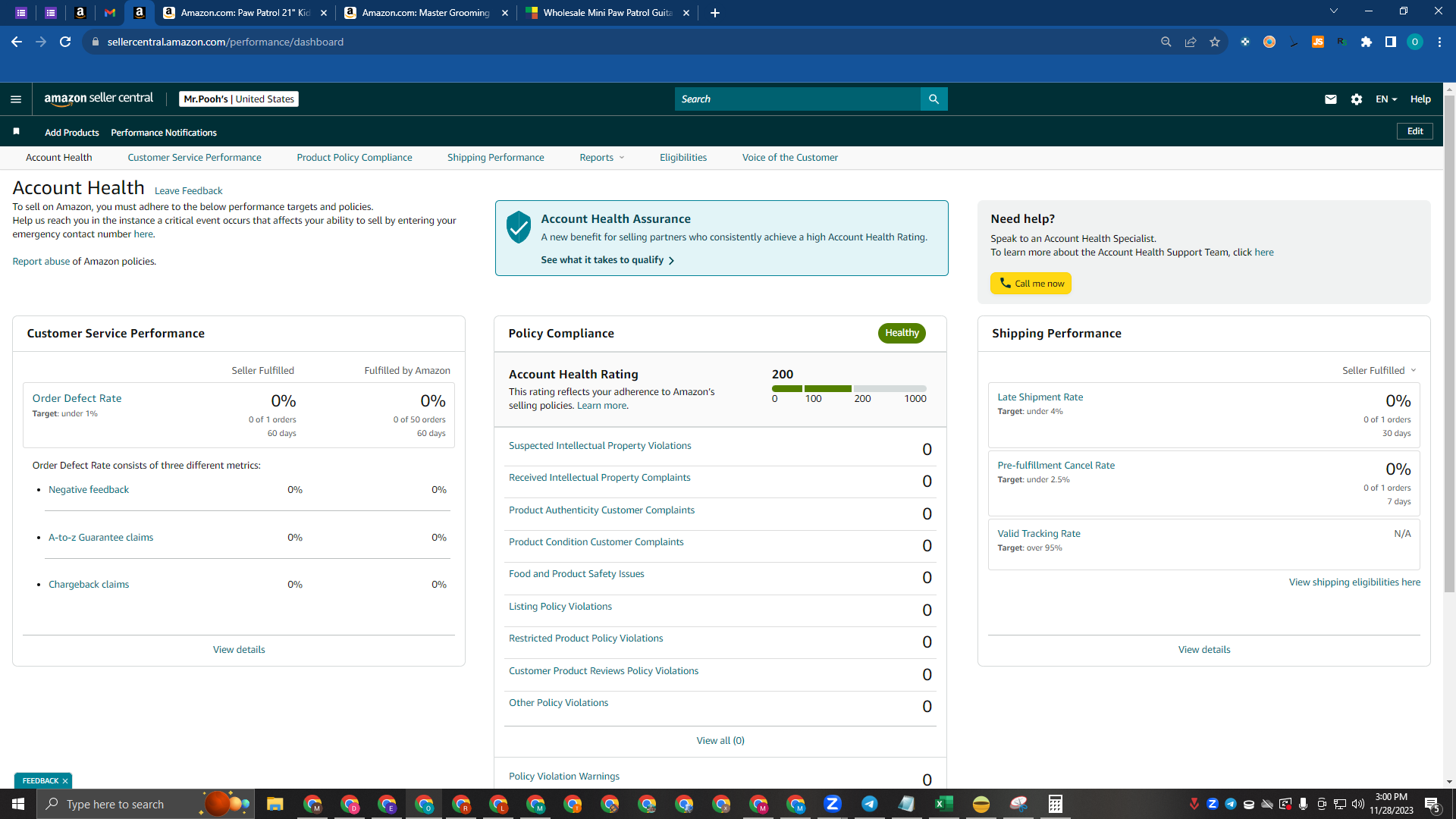
Task: Click View shipping eligibilities here
Action: tap(1354, 582)
